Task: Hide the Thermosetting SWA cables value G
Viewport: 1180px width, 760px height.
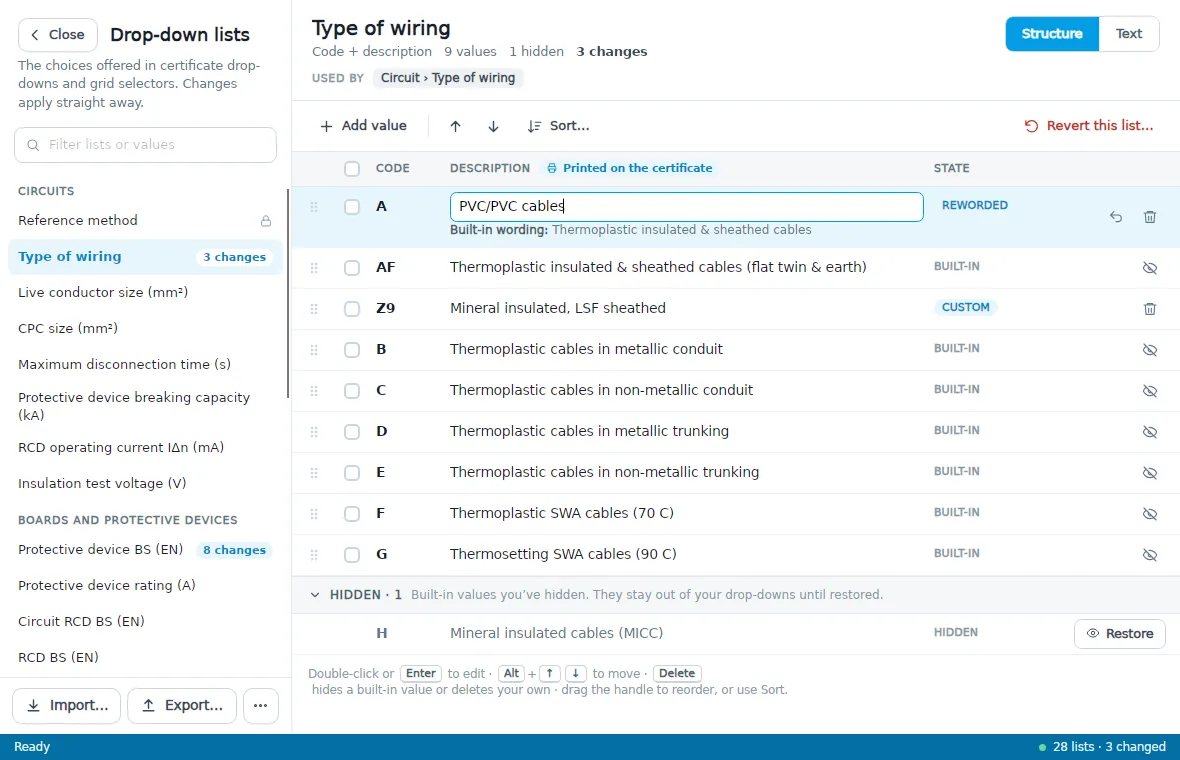Action: pos(1149,555)
